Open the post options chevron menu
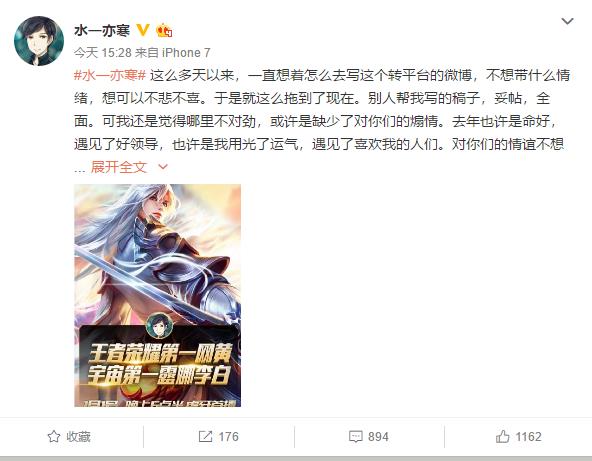 tap(567, 21)
